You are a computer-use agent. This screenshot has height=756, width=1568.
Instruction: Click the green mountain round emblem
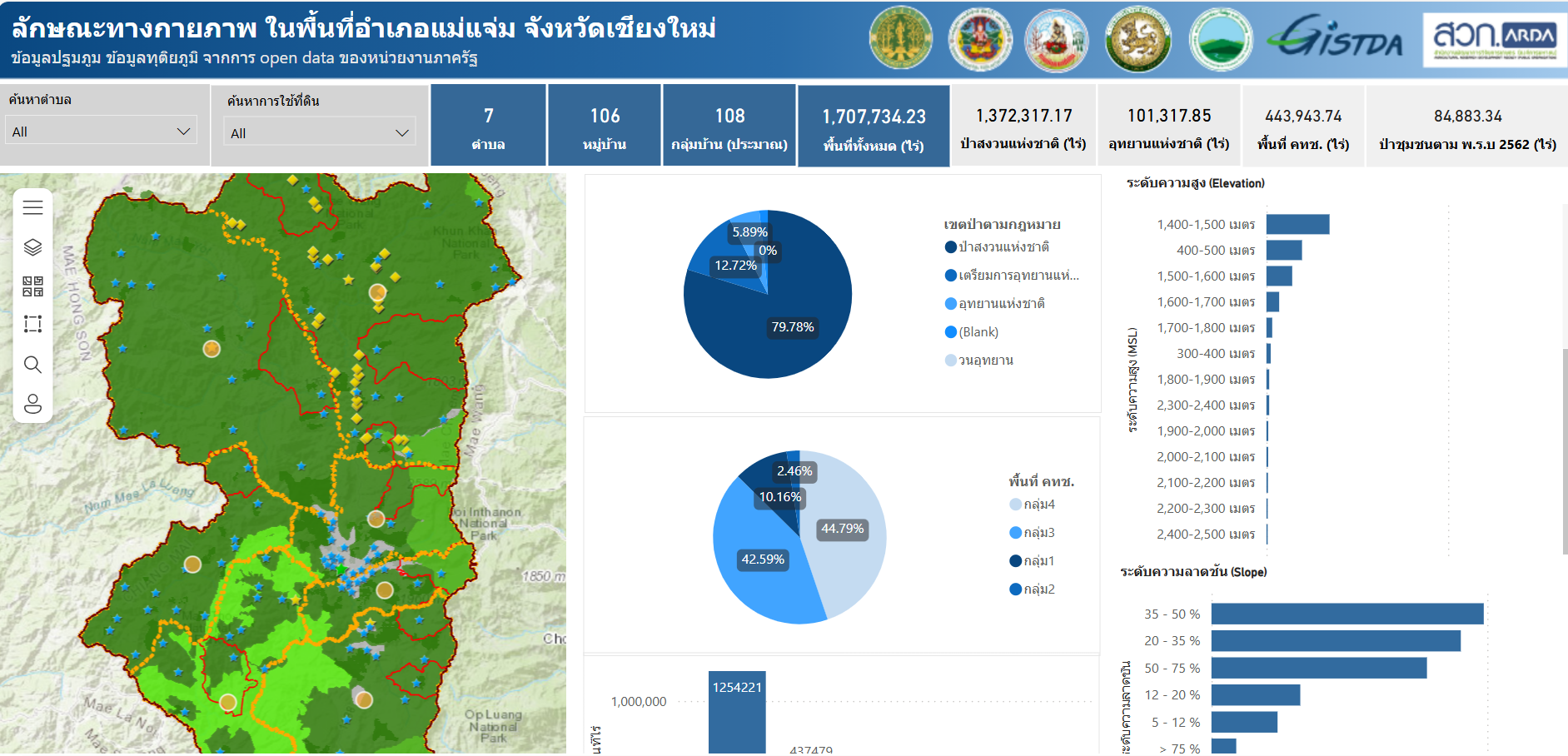tap(1220, 39)
